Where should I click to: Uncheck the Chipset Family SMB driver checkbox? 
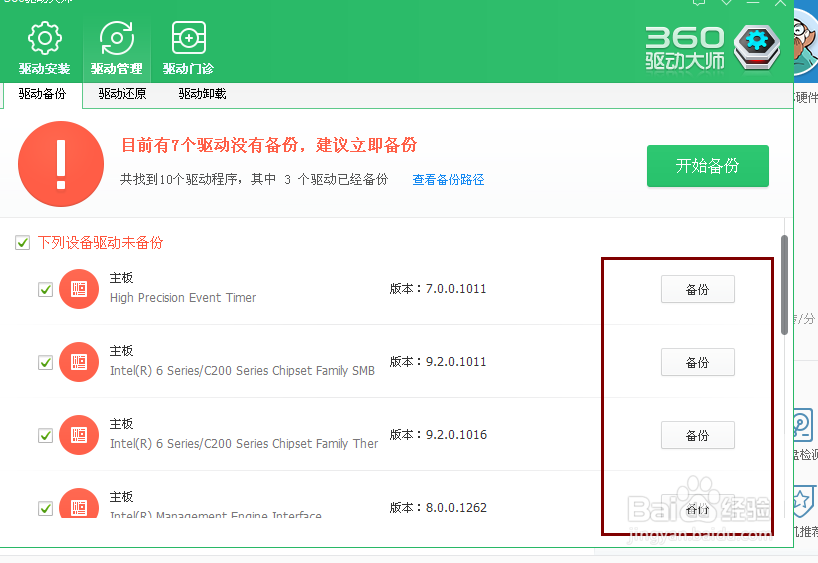click(45, 363)
